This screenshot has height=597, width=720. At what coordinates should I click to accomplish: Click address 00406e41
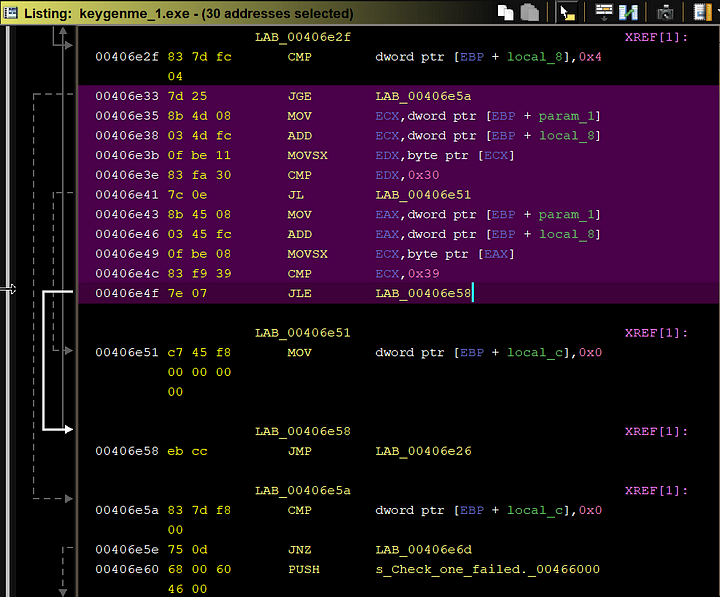(x=127, y=195)
